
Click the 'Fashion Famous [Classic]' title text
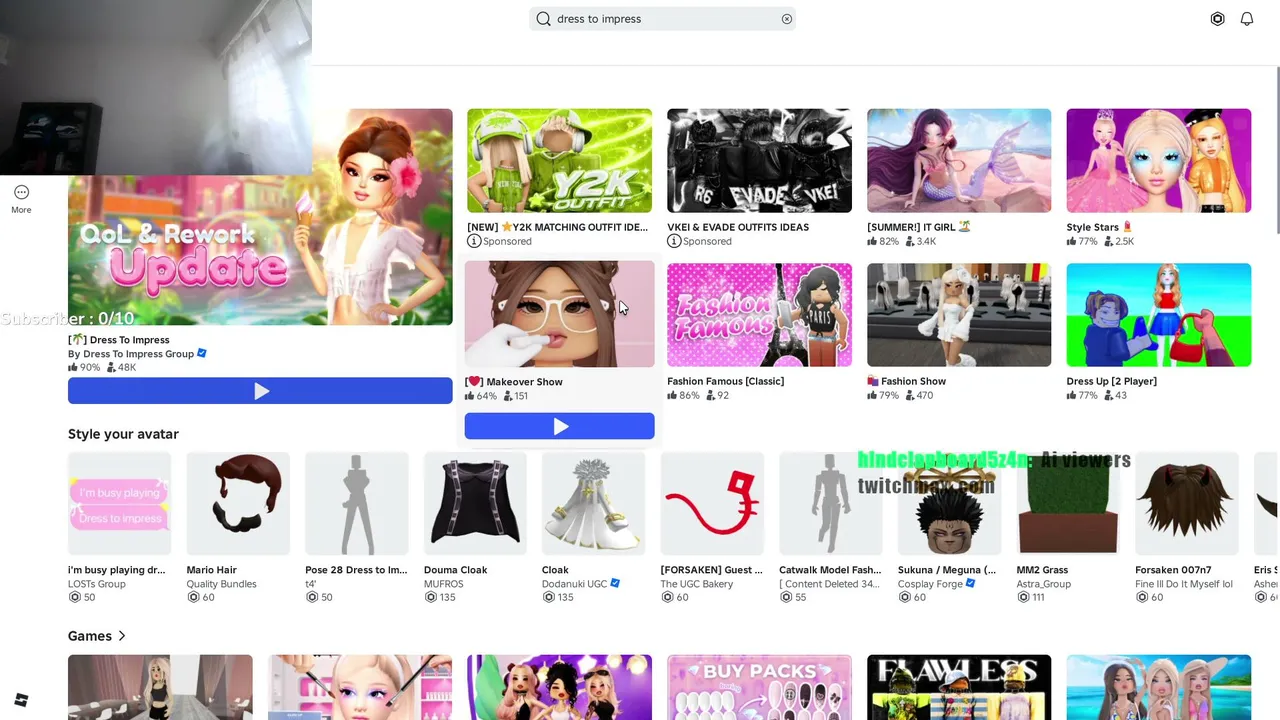click(x=725, y=381)
